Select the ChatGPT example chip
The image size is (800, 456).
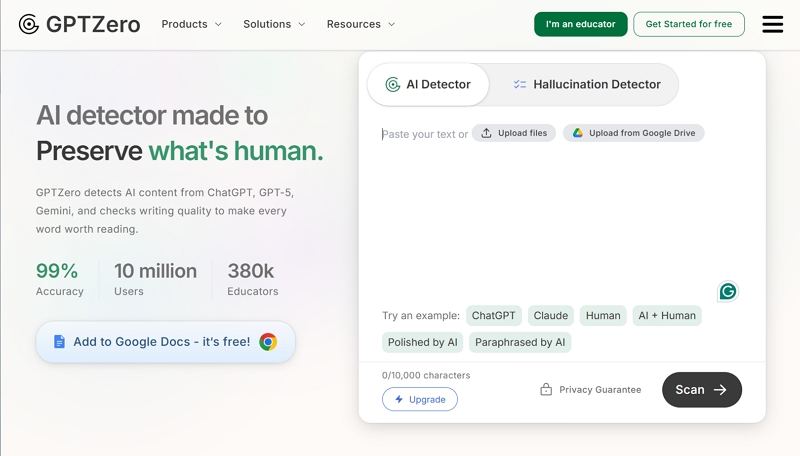493,315
